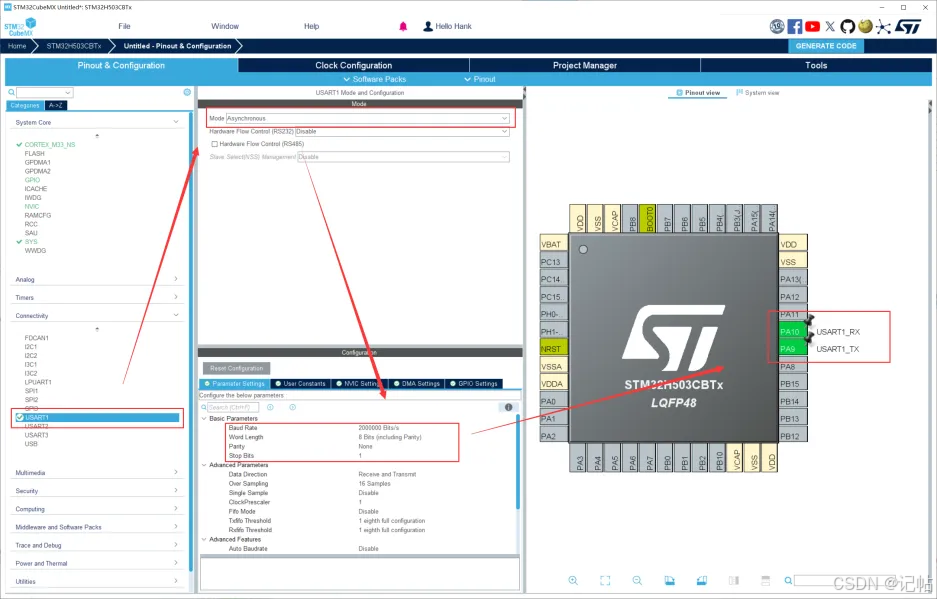
Task: Open the GitHub icon in the top toolbar
Action: [847, 26]
